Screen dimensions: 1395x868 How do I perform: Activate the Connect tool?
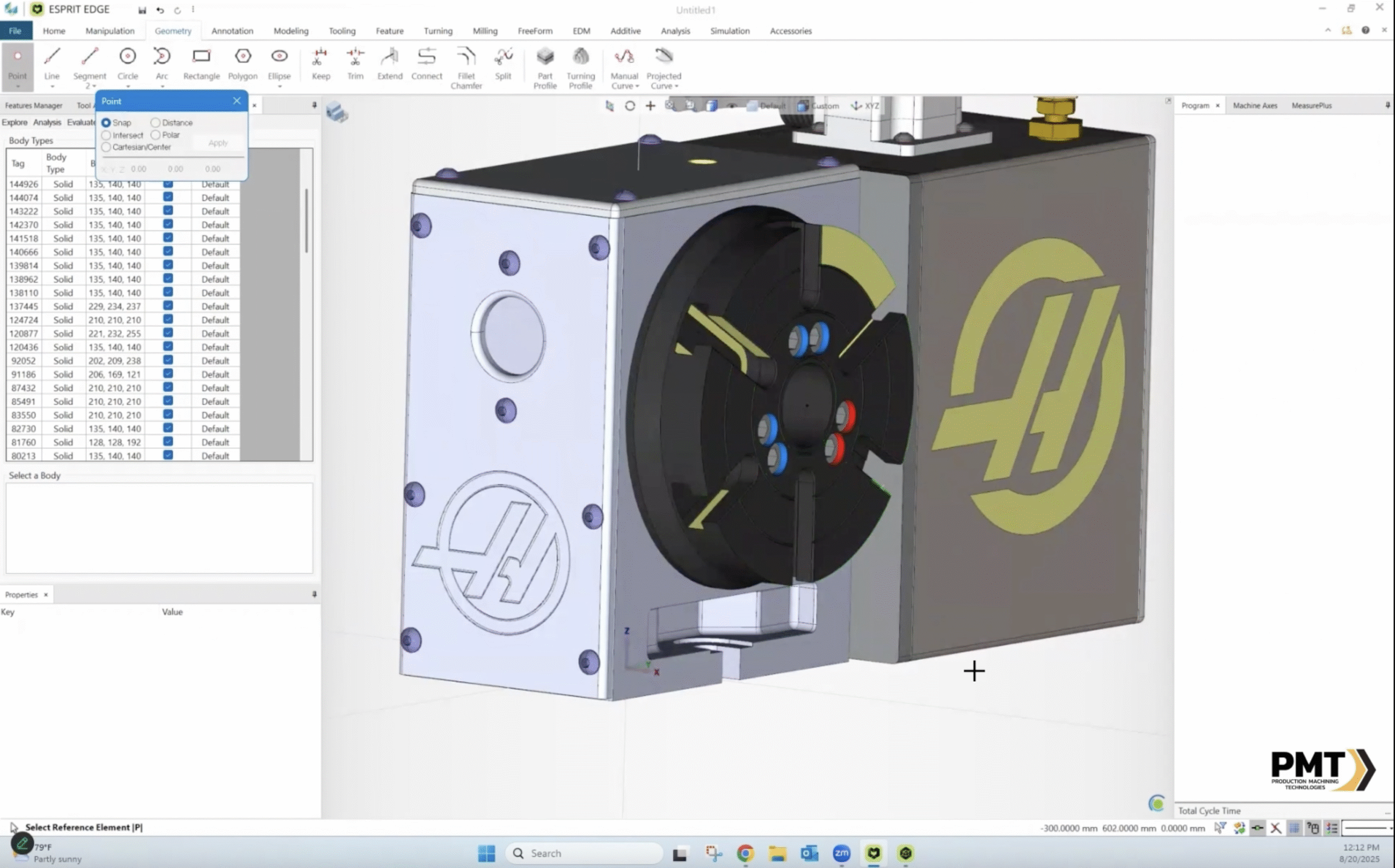[x=427, y=64]
